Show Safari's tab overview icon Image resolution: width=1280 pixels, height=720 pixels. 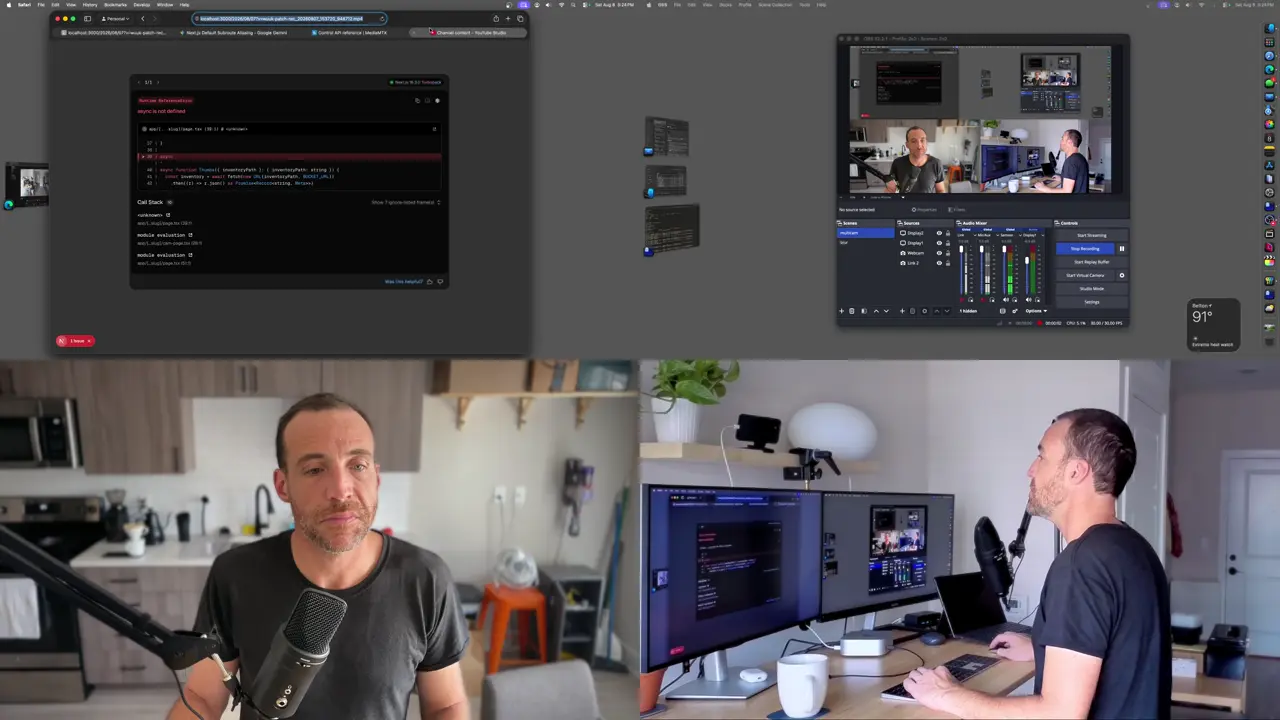point(520,18)
